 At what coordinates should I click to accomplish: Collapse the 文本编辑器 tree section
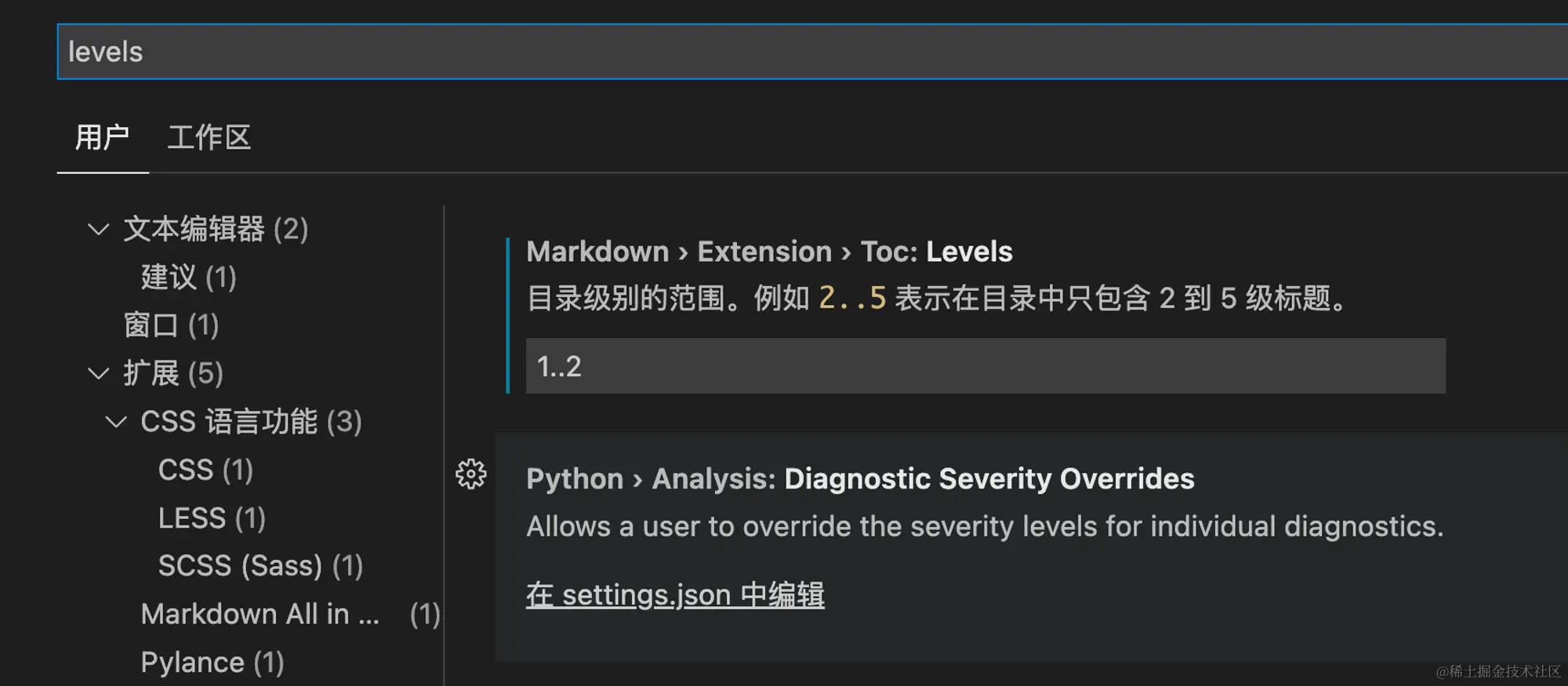click(x=98, y=230)
